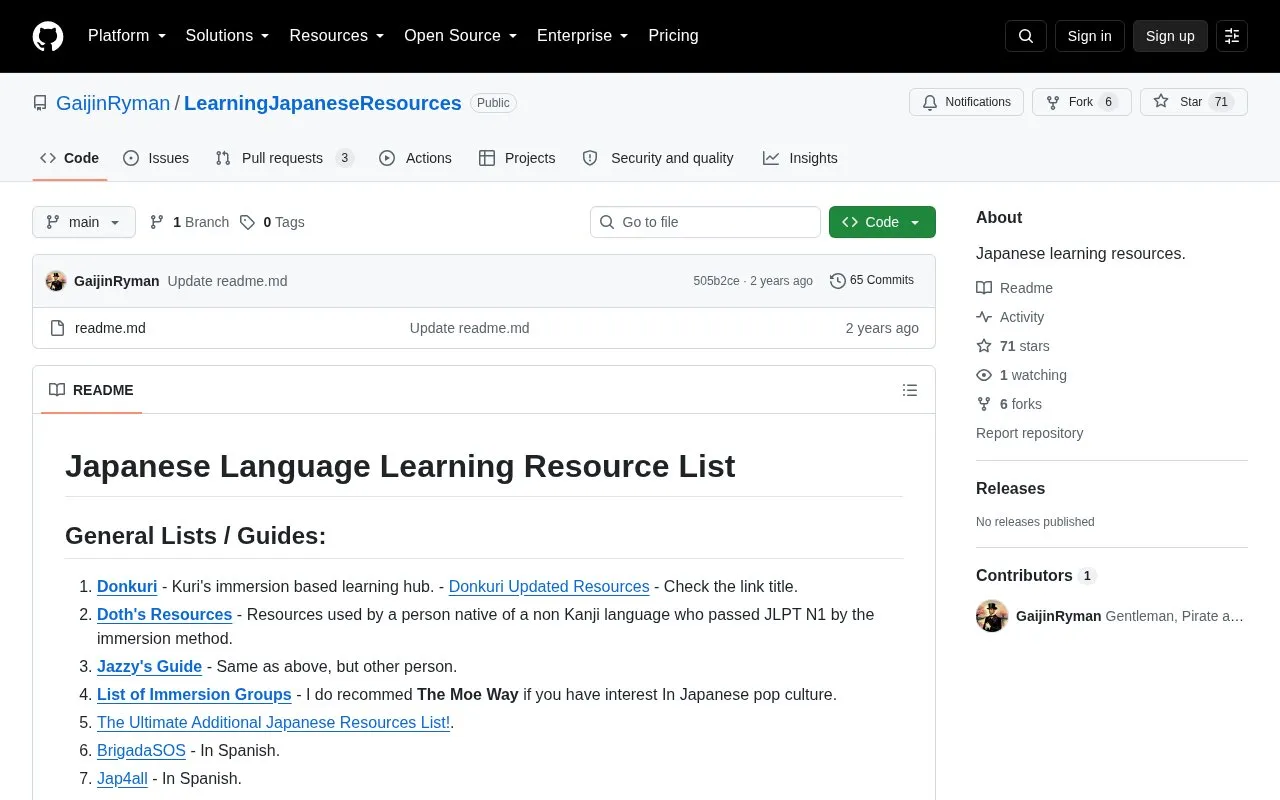Click the GitHub logo icon
This screenshot has width=1280, height=800.
pyautogui.click(x=48, y=36)
